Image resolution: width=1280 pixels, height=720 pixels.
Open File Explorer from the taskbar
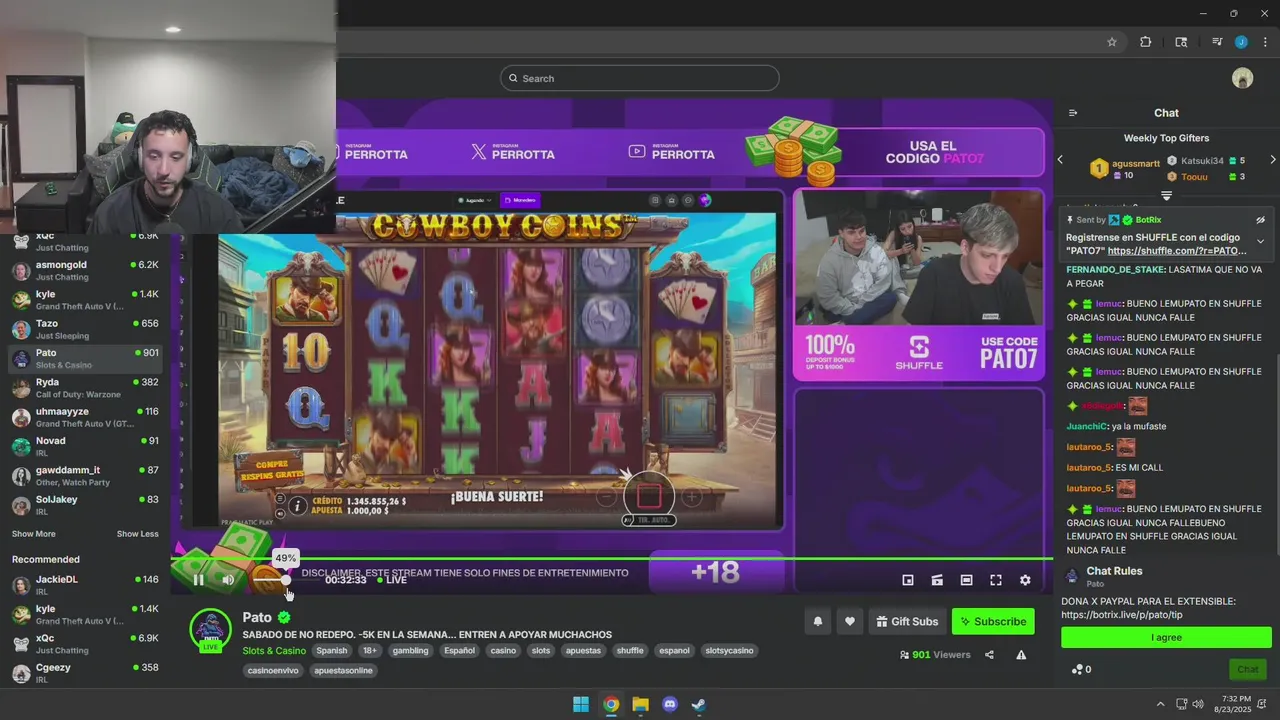point(640,704)
